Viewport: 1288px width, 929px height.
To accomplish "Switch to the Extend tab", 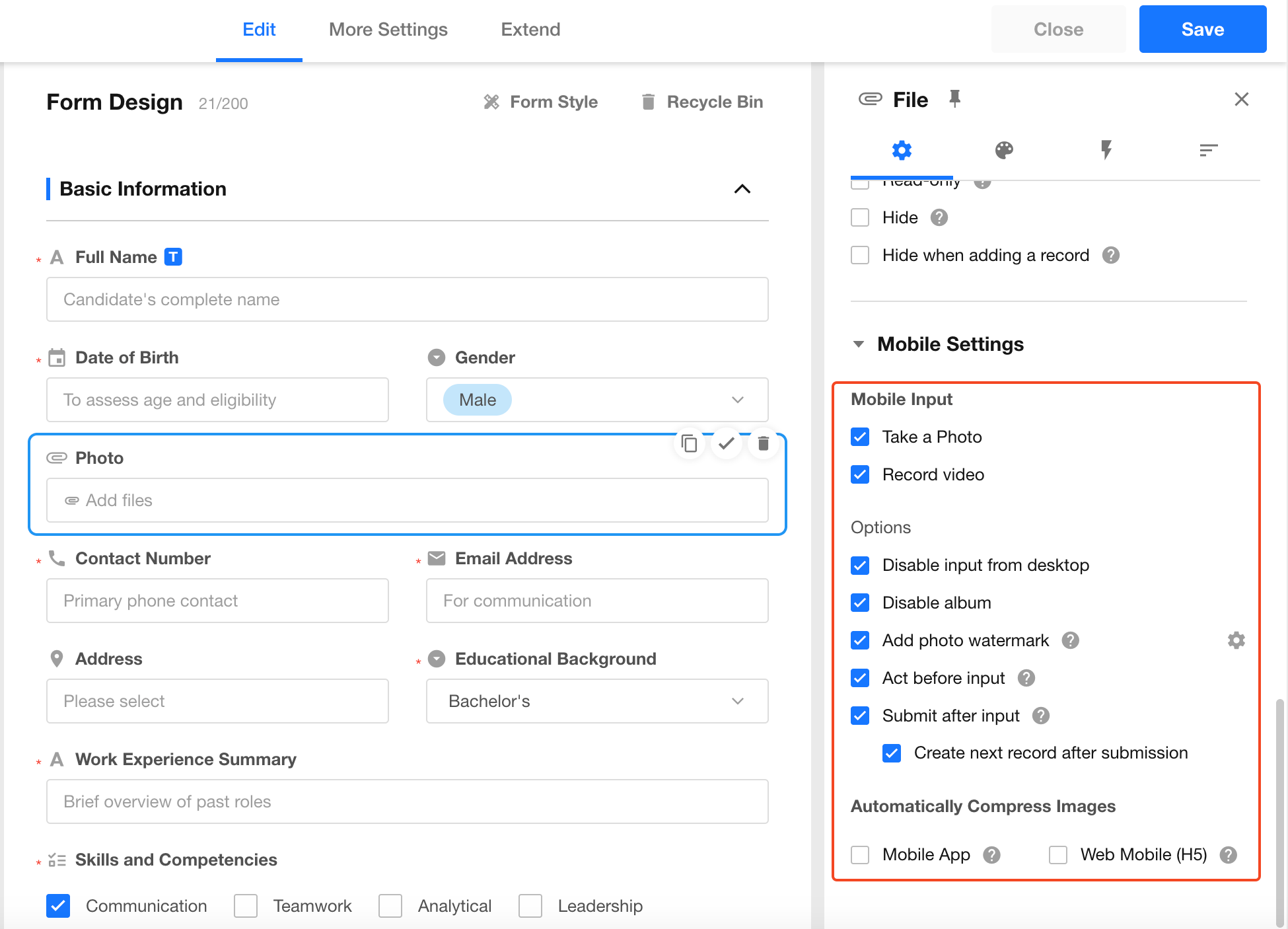I will coord(530,30).
